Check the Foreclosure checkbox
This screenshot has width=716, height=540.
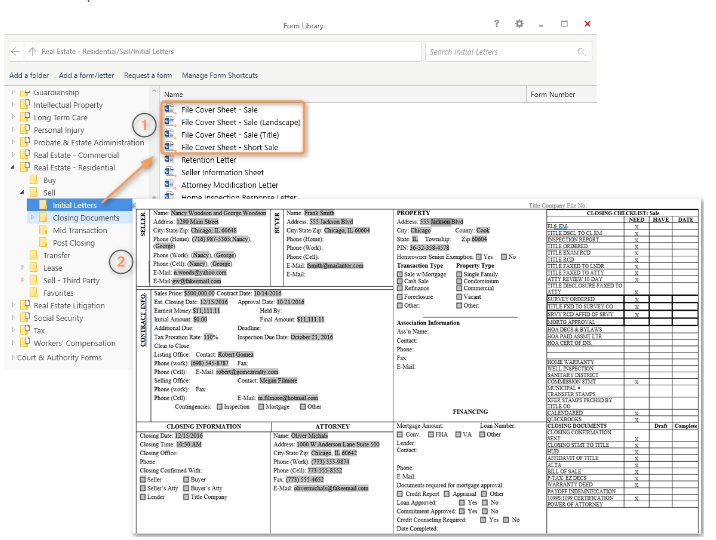point(400,297)
